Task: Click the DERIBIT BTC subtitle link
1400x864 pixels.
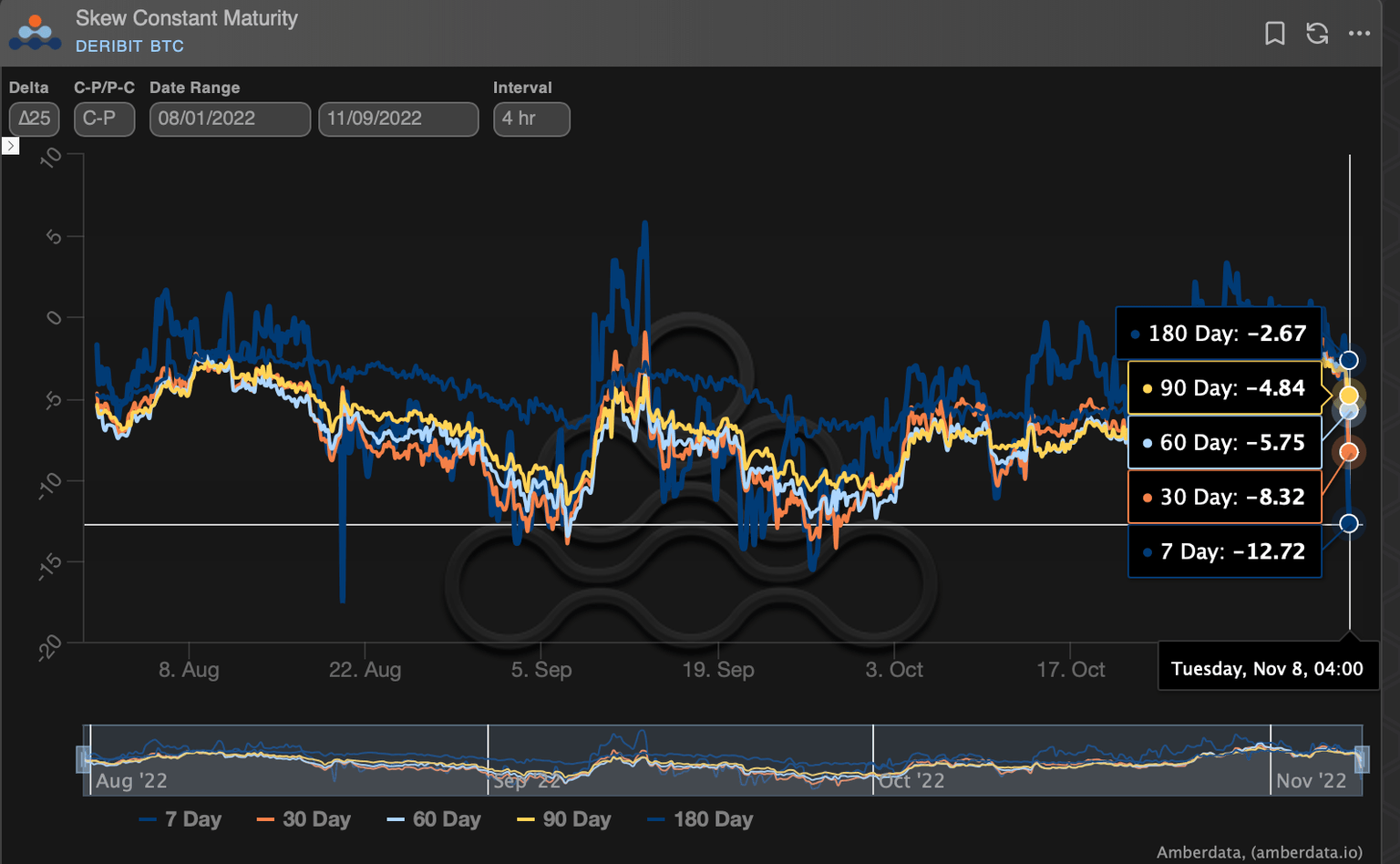Action: click(x=129, y=46)
